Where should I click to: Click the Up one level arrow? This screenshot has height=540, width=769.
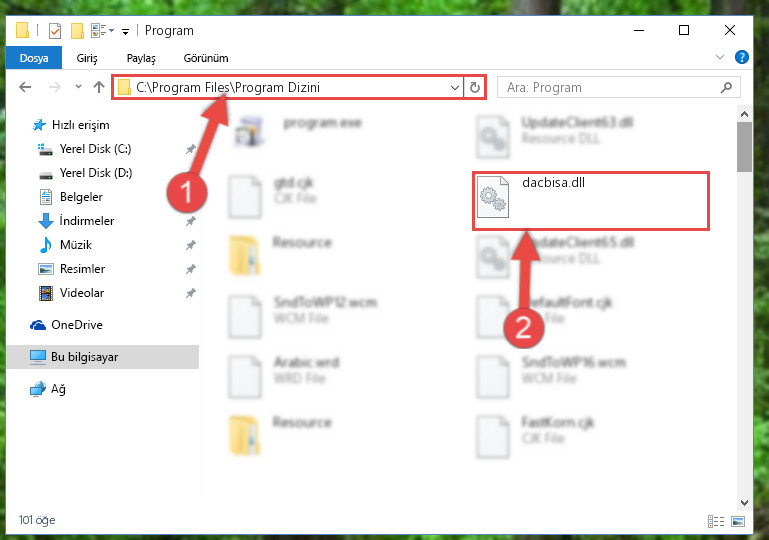pyautogui.click(x=99, y=87)
